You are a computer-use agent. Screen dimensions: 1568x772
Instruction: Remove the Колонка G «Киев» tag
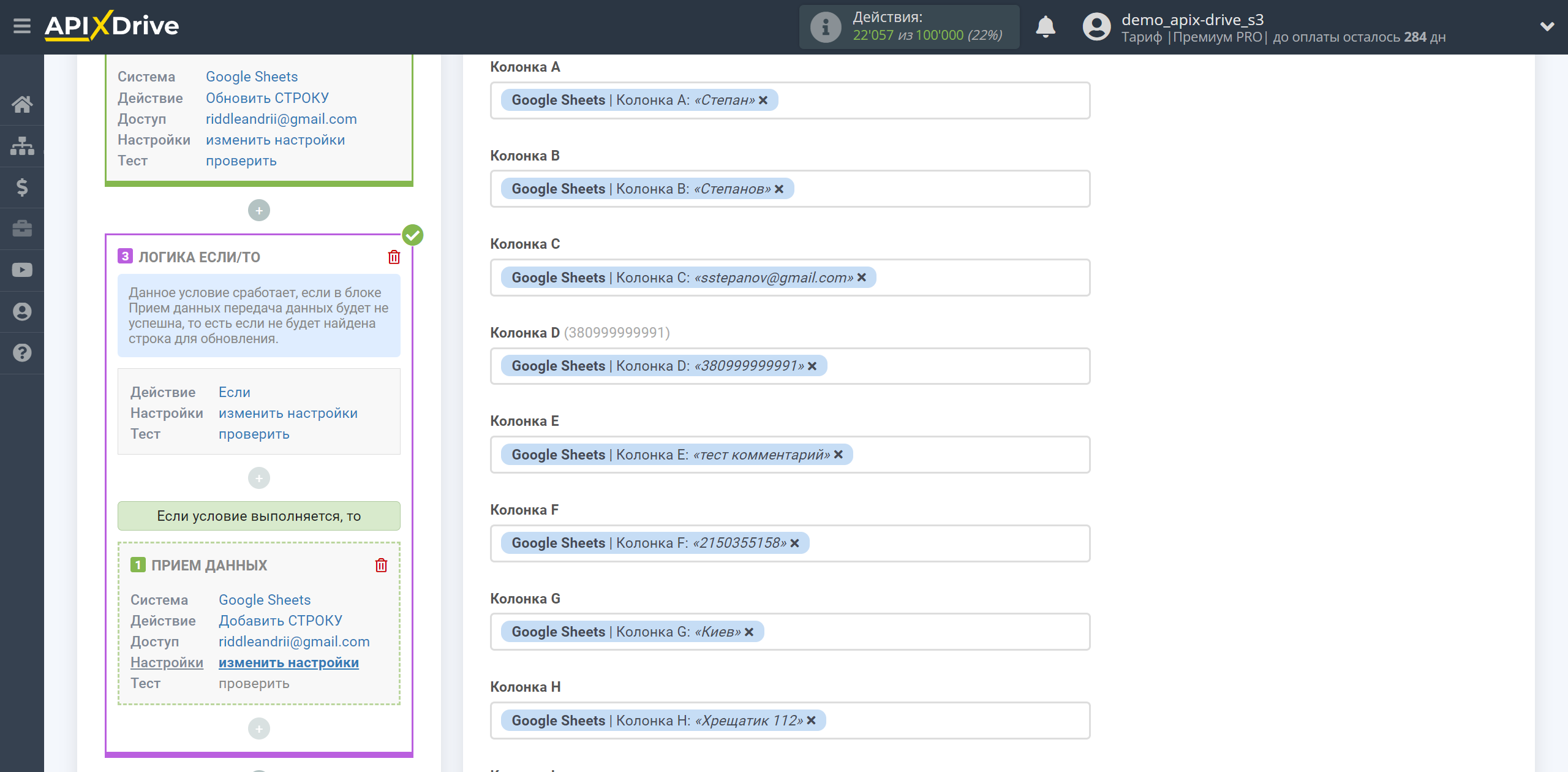749,632
